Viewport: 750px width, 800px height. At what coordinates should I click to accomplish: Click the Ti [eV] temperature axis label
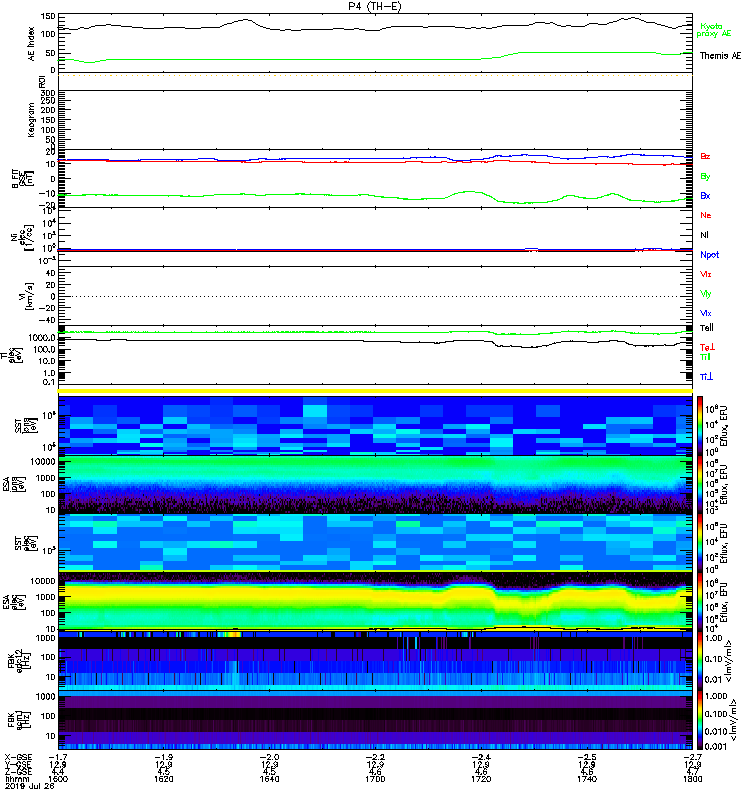pyautogui.click(x=13, y=355)
